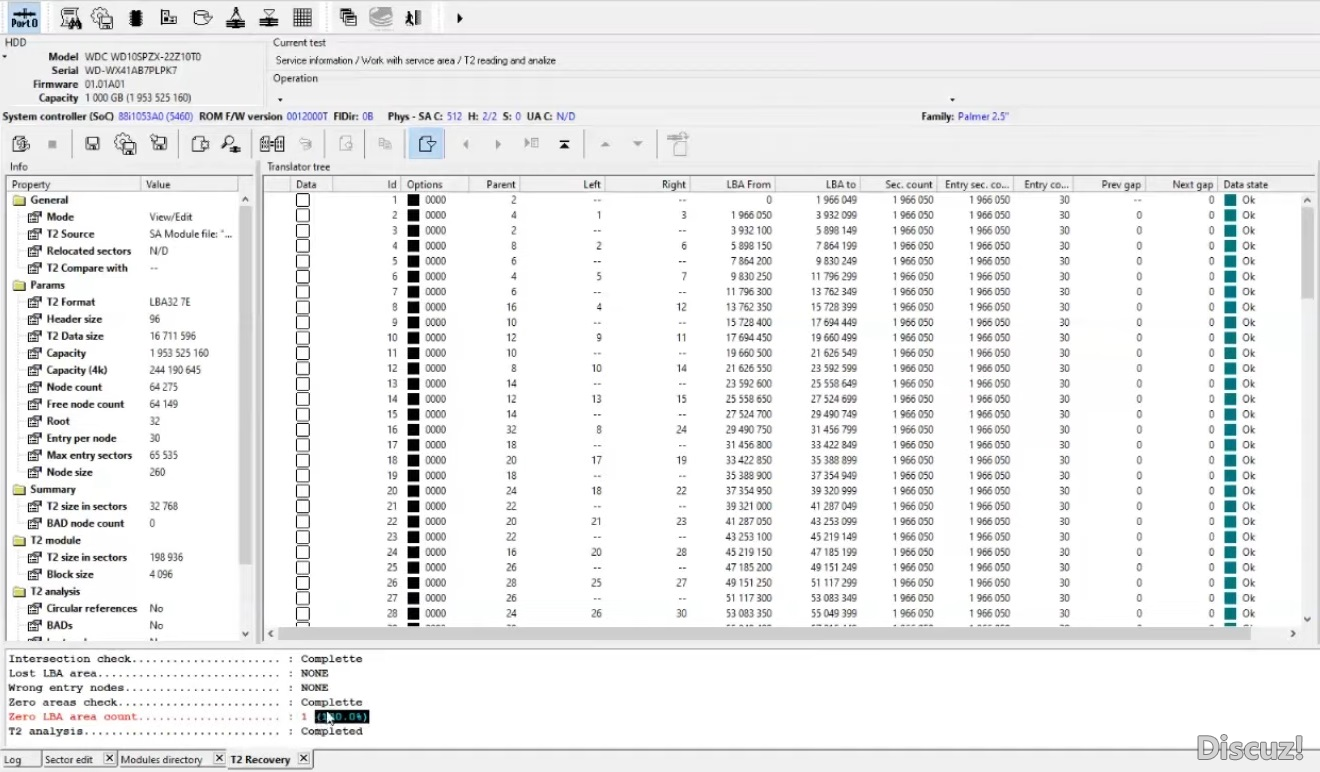Collapse the General property group
1320x772 pixels.
(19, 200)
